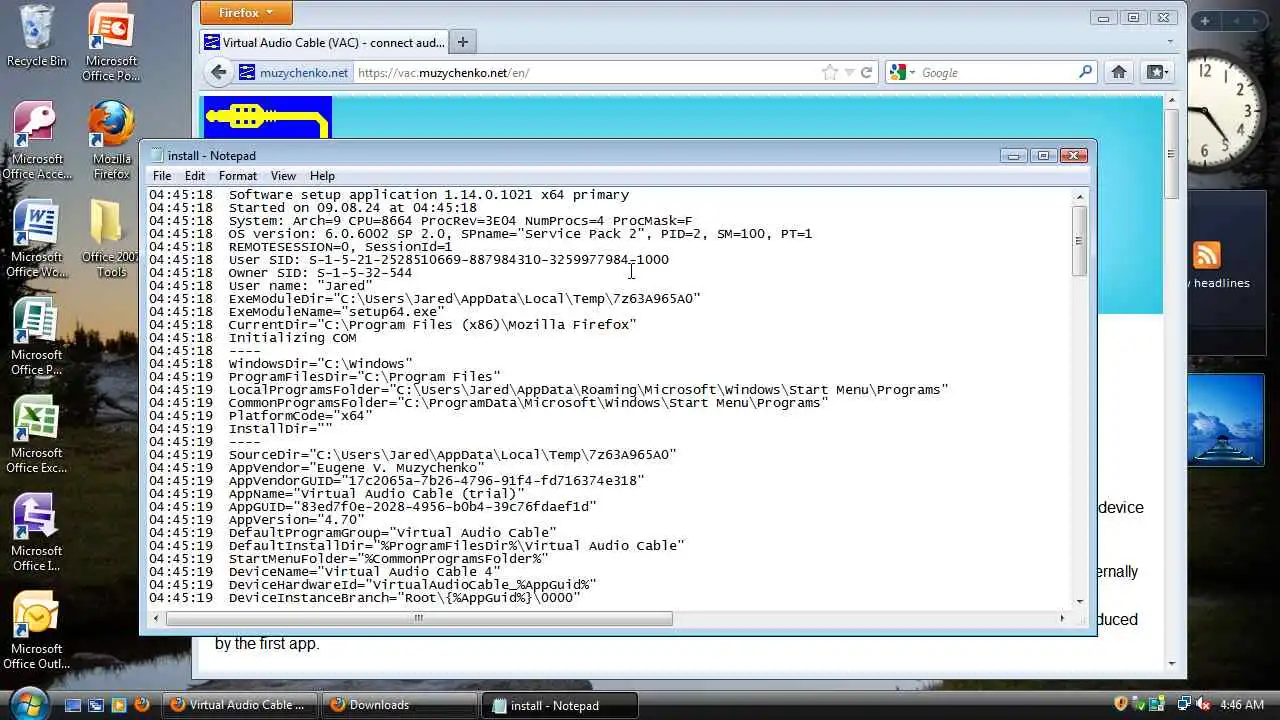Click the search magnifier in Google box

[x=1085, y=72]
